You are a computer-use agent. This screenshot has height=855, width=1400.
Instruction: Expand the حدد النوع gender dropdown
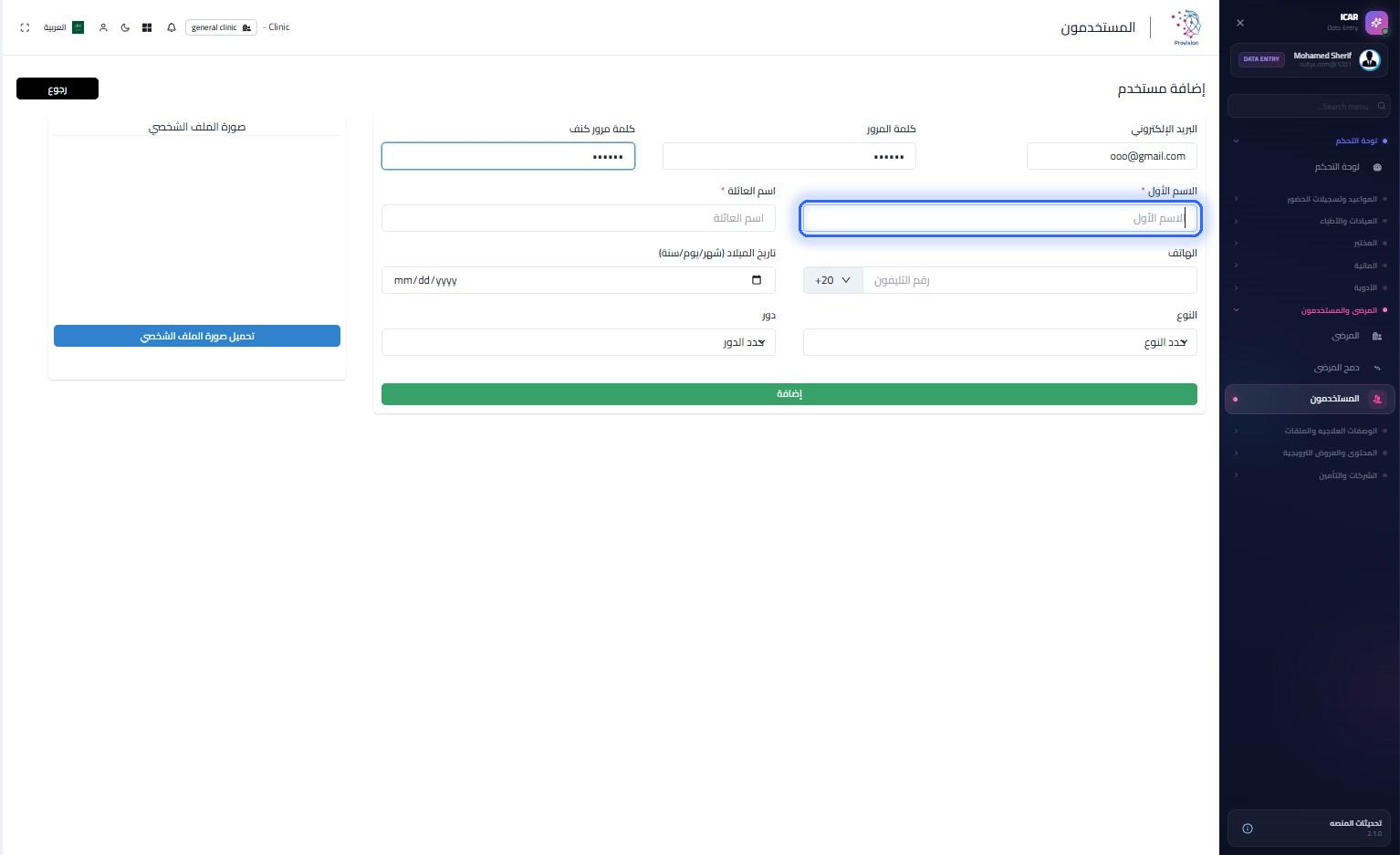[x=999, y=342]
